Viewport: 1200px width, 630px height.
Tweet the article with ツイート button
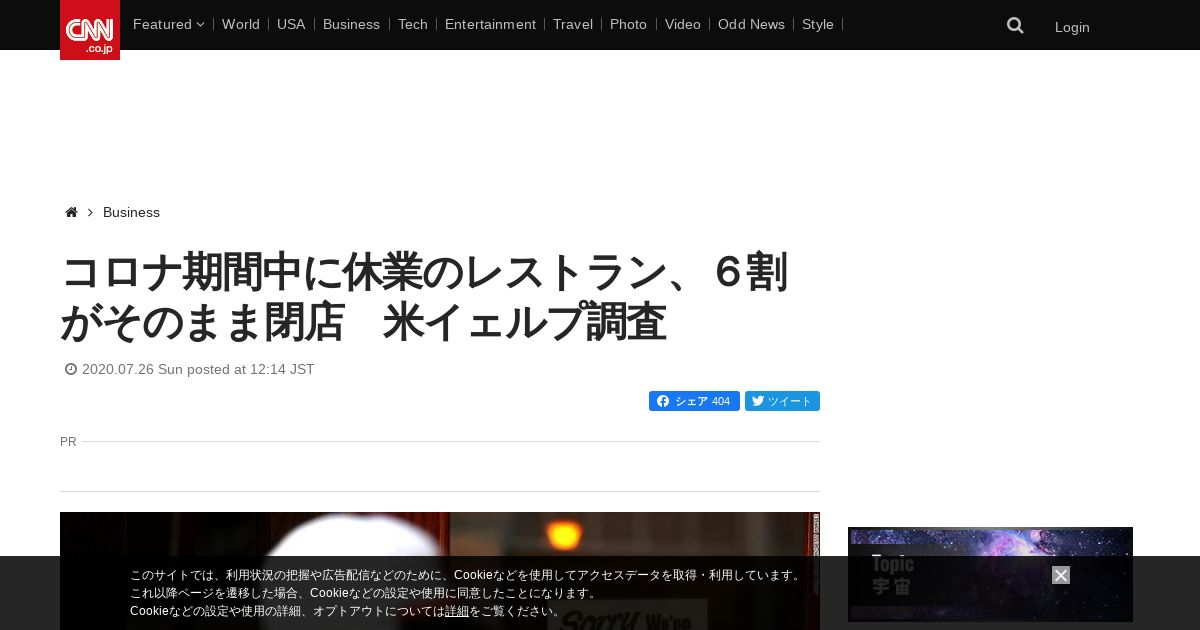(782, 401)
